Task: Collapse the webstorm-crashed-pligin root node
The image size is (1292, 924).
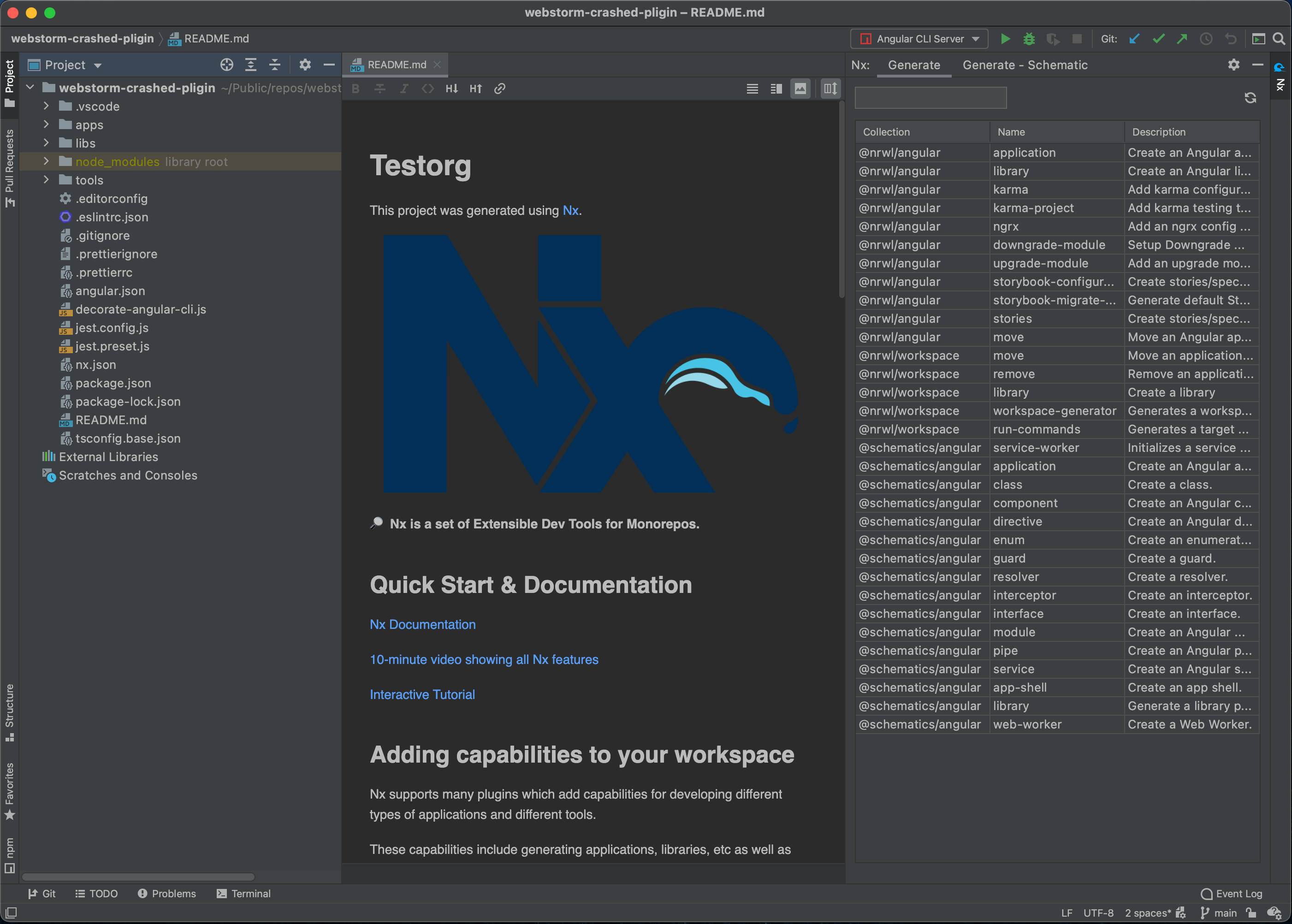Action: pyautogui.click(x=30, y=87)
